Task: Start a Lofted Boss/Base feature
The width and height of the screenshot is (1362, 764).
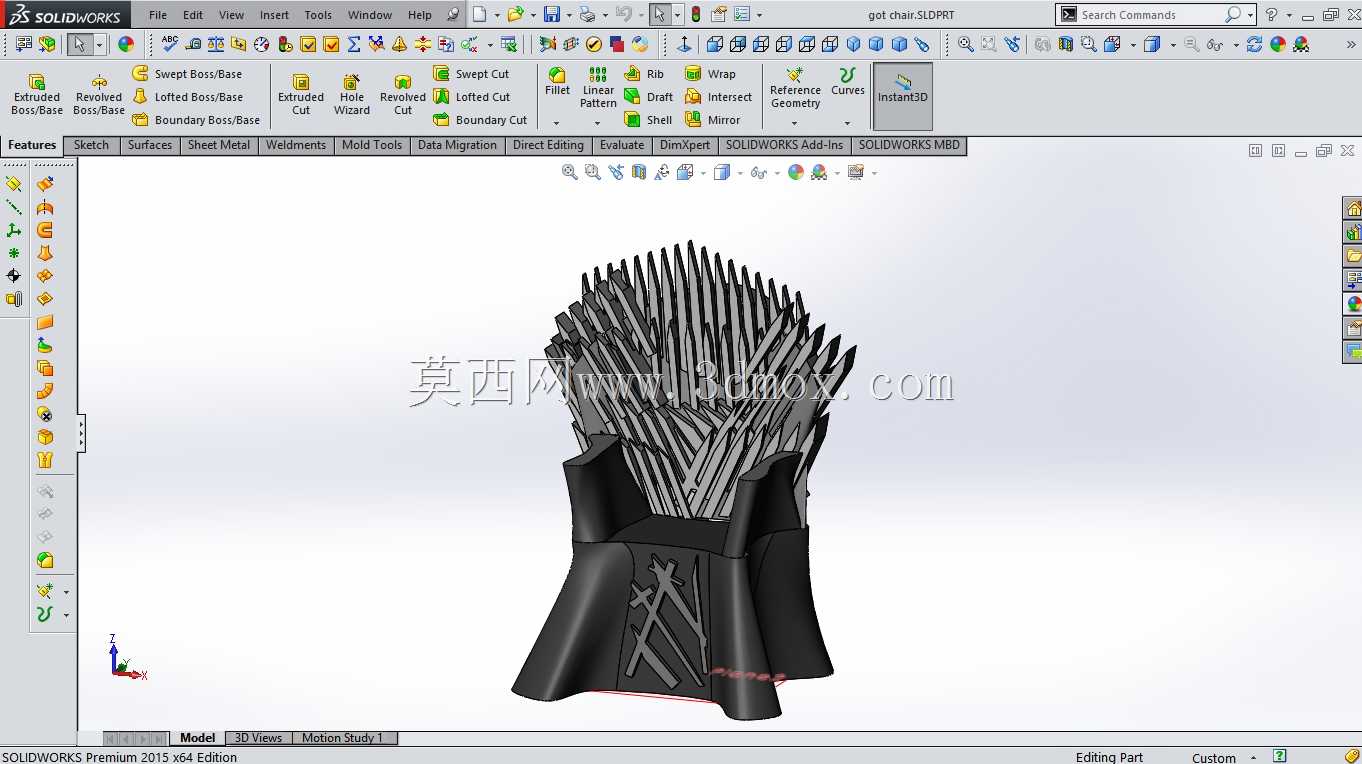Action: tap(187, 97)
